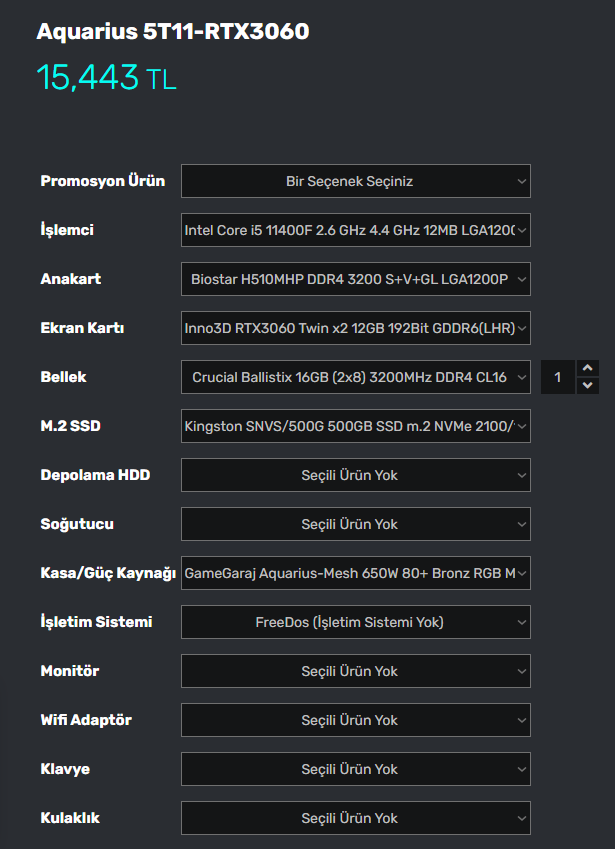Viewport: 615px width, 849px height.
Task: Click the 15,443 TL price text
Action: coord(106,77)
